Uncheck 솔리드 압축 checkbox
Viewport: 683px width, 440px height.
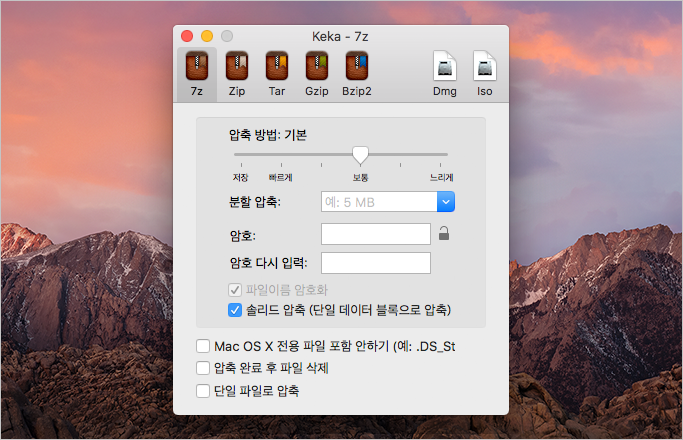[235, 310]
